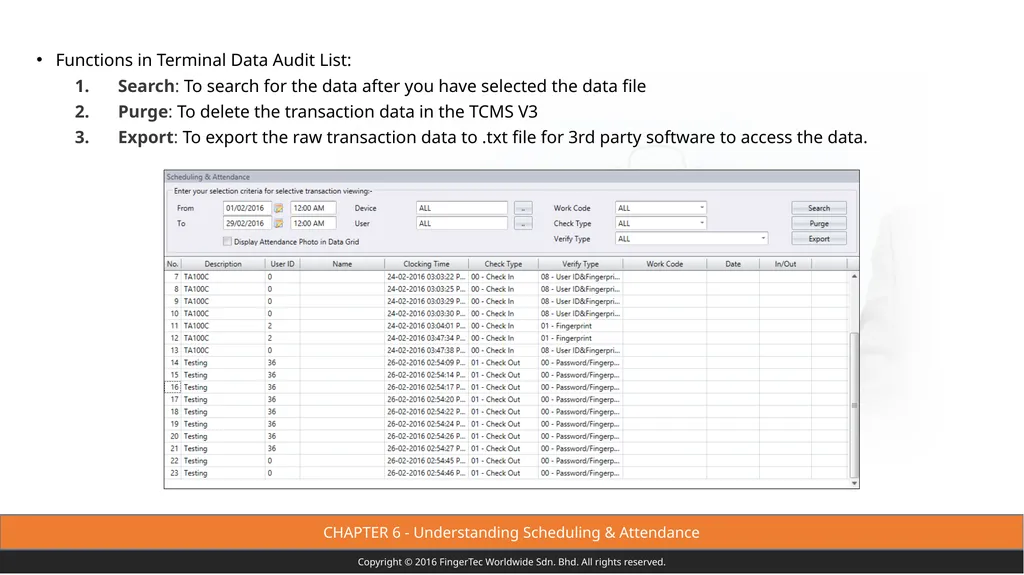Viewport: 1024px width, 575px height.
Task: Select row 15 Testing
Action: [506, 375]
